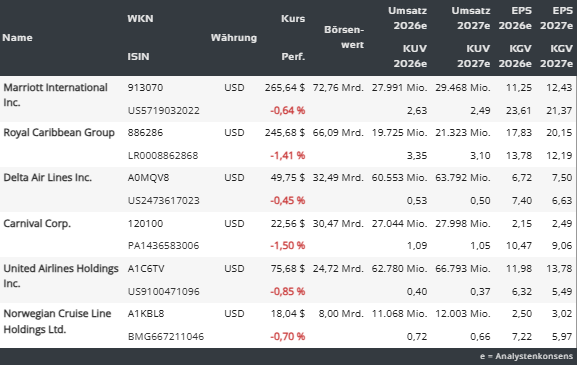This screenshot has width=577, height=365.
Task: Click the Kurs column header
Action: click(x=293, y=18)
